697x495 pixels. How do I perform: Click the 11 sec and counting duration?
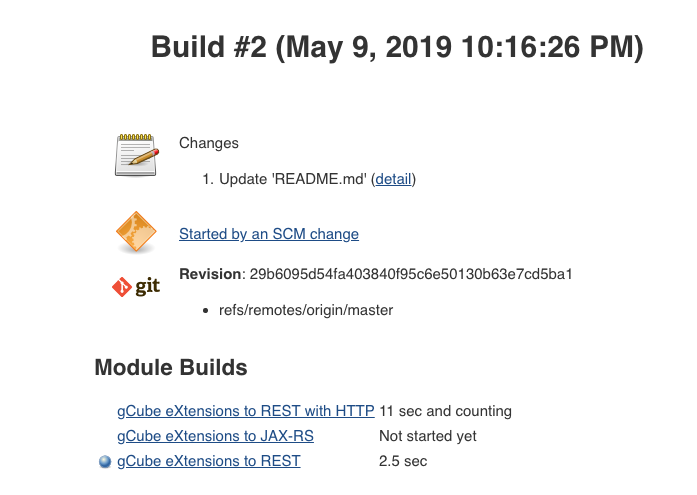point(445,411)
